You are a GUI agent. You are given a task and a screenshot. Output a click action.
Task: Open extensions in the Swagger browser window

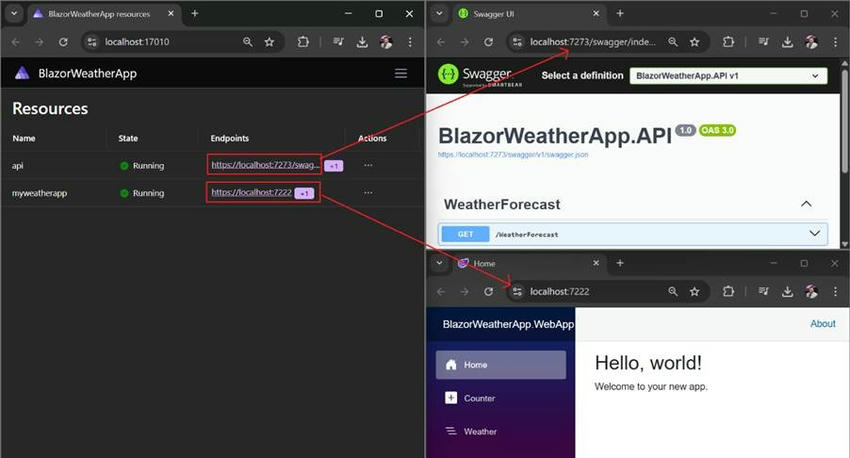pos(729,42)
